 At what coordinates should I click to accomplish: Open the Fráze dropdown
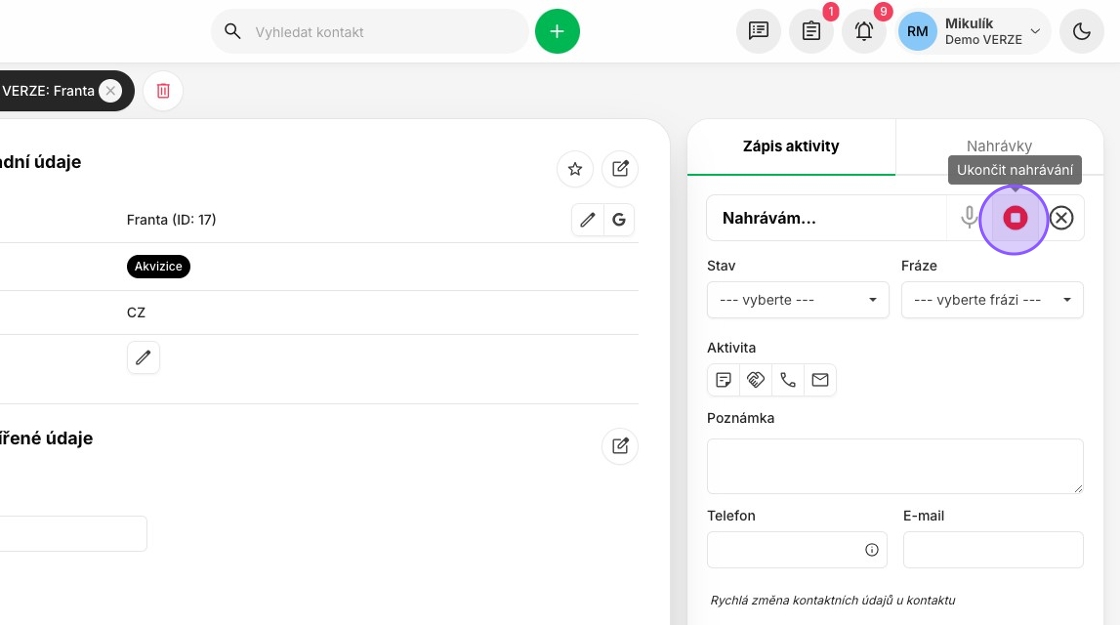992,300
